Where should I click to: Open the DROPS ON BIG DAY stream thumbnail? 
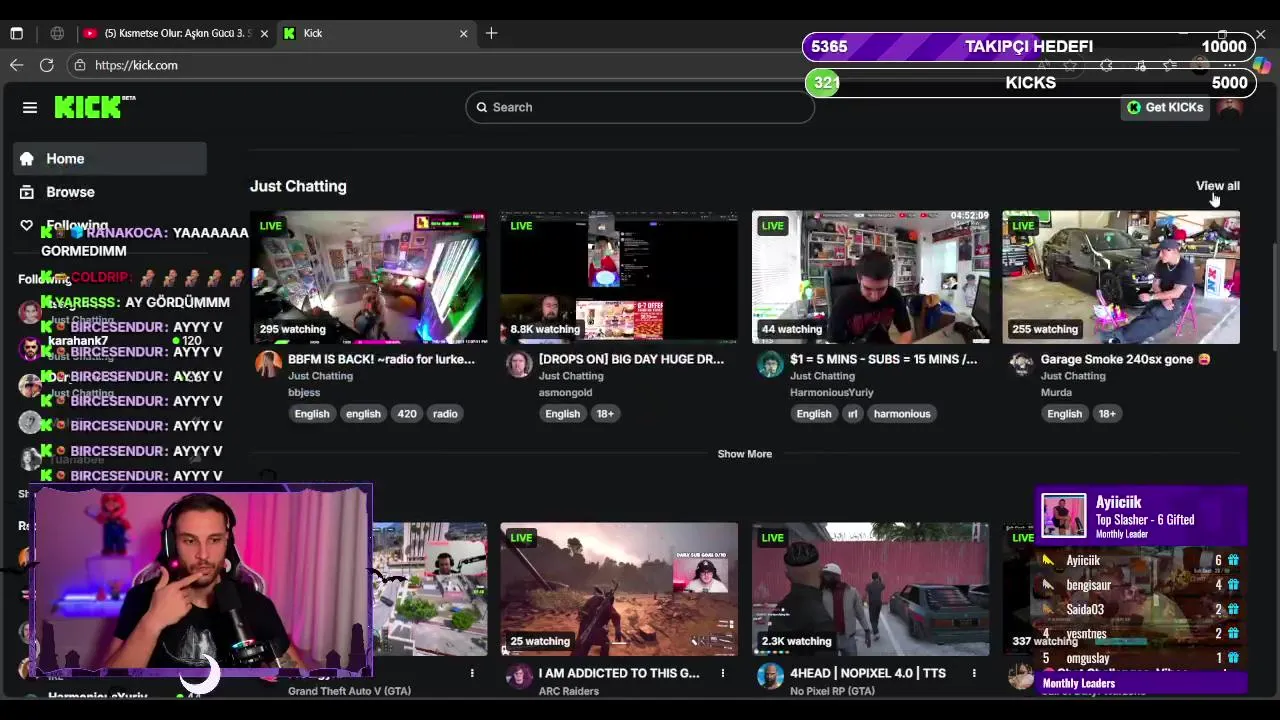pyautogui.click(x=619, y=277)
